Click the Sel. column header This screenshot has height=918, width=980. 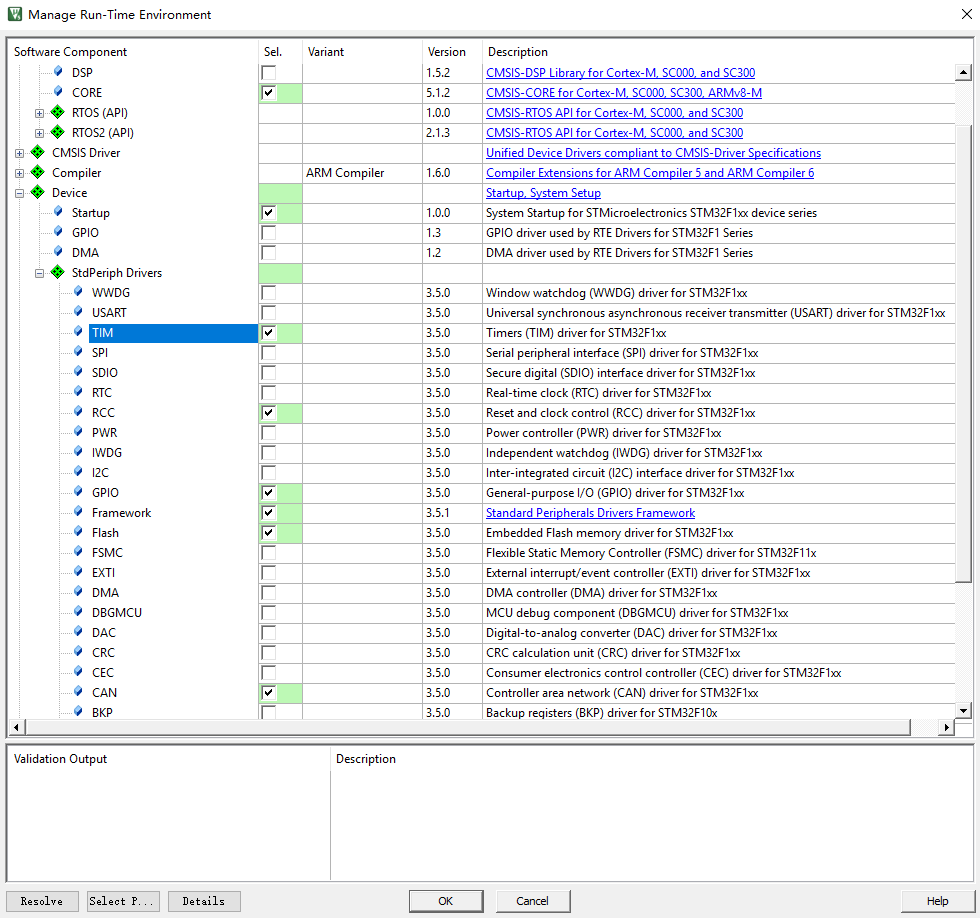click(281, 51)
